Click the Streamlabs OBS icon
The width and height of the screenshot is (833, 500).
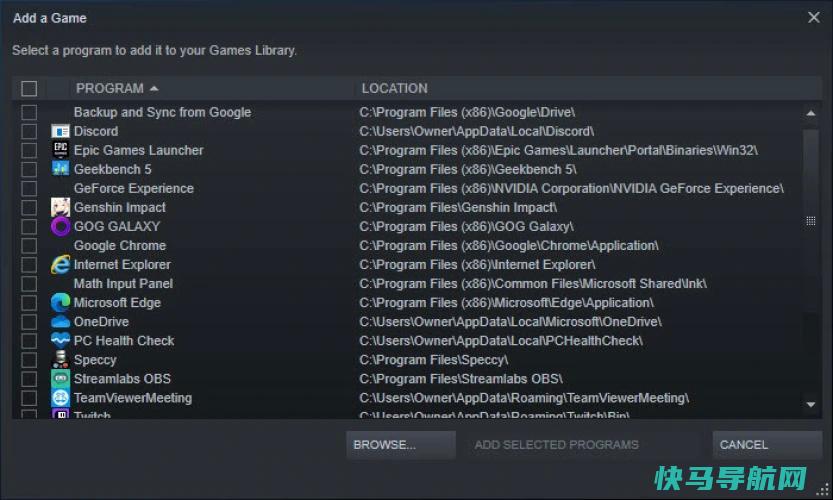click(60, 379)
